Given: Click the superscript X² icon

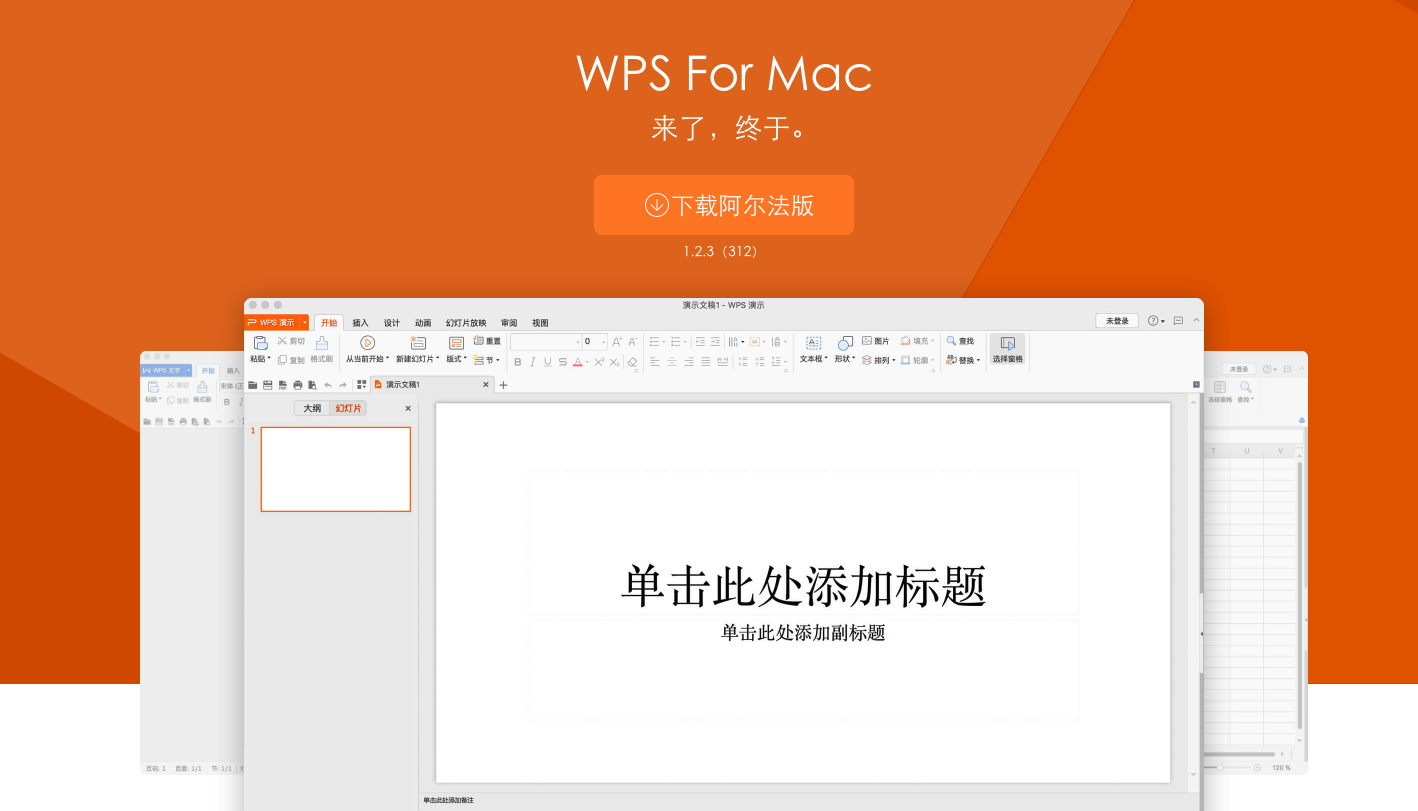Looking at the screenshot, I should point(599,362).
